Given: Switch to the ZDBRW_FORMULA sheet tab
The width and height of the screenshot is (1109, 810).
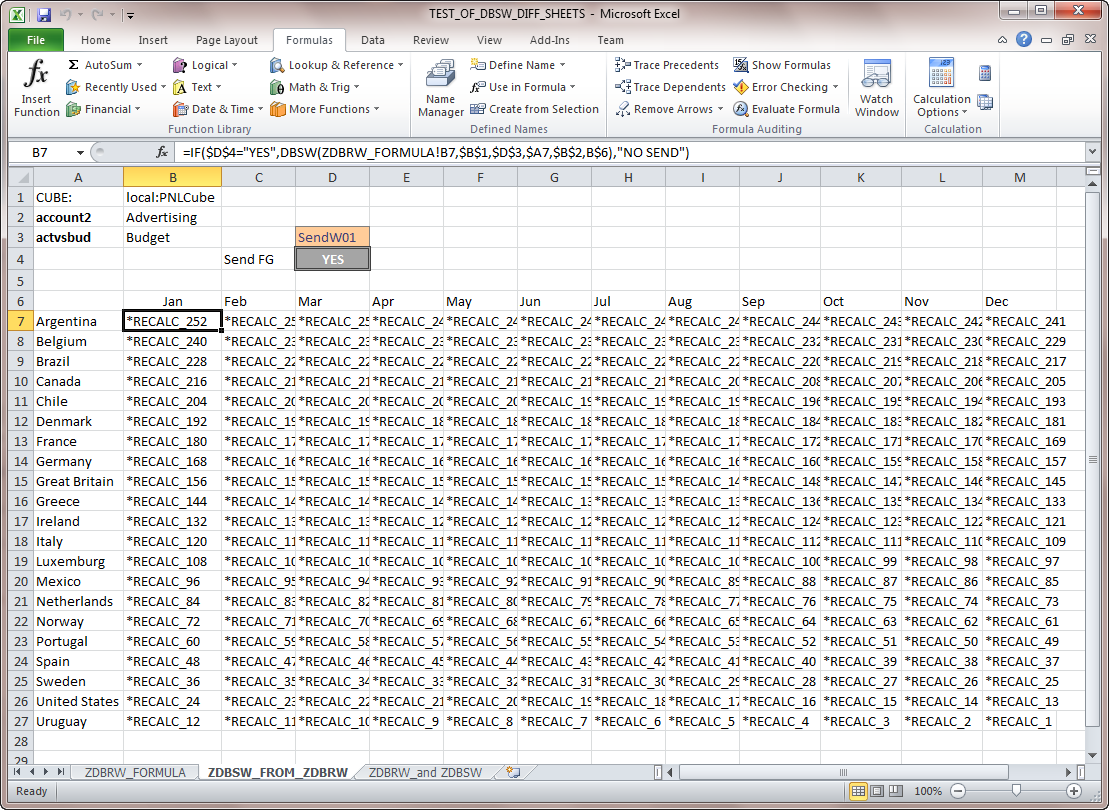Looking at the screenshot, I should click(x=135, y=772).
